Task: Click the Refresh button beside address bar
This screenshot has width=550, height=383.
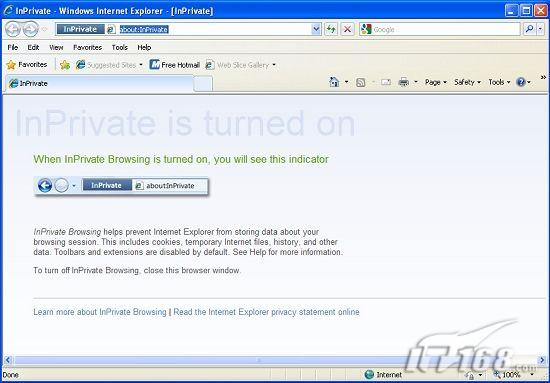Action: (x=330, y=29)
